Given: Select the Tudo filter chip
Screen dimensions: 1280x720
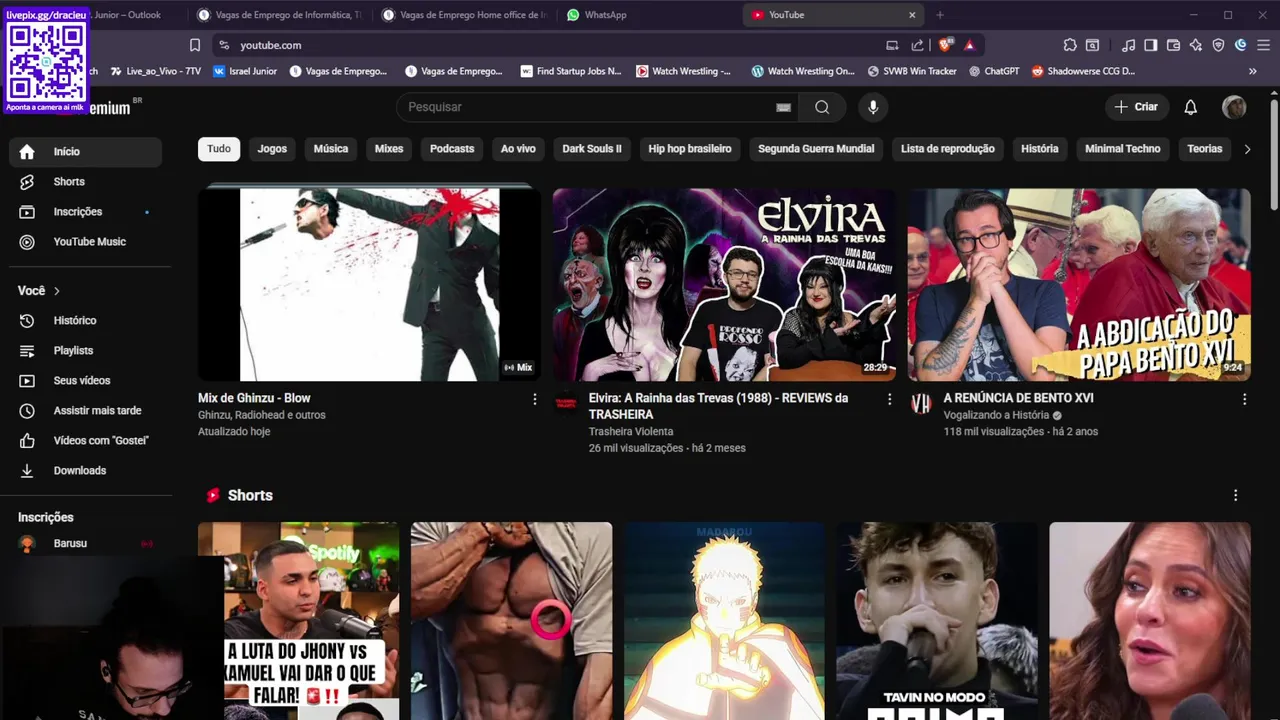Looking at the screenshot, I should [219, 149].
